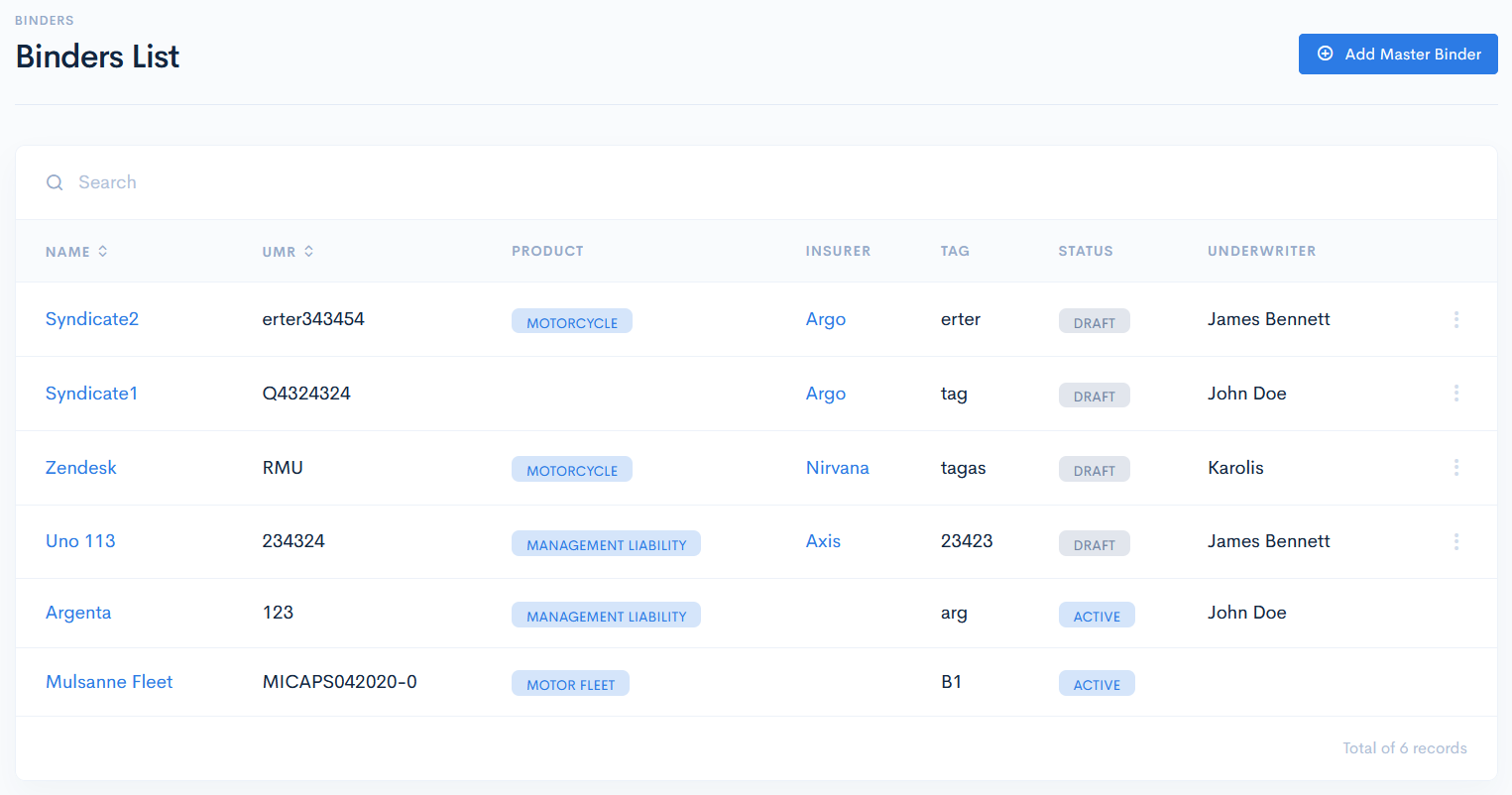
Task: Open the Mulsanne Fleet binder
Action: point(109,682)
